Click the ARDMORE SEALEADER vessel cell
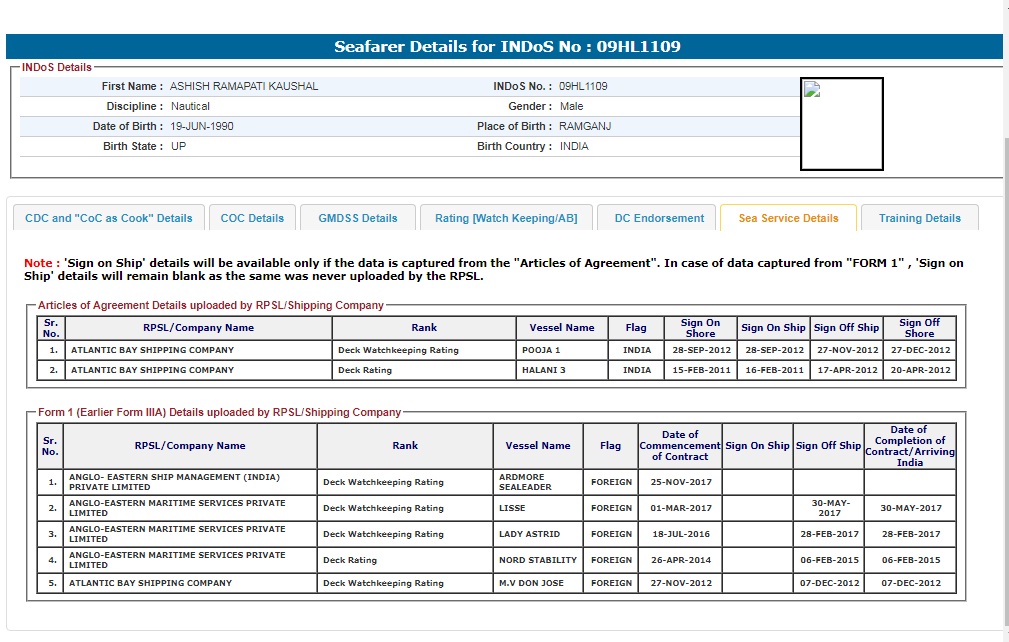1009x642 pixels. pos(537,482)
